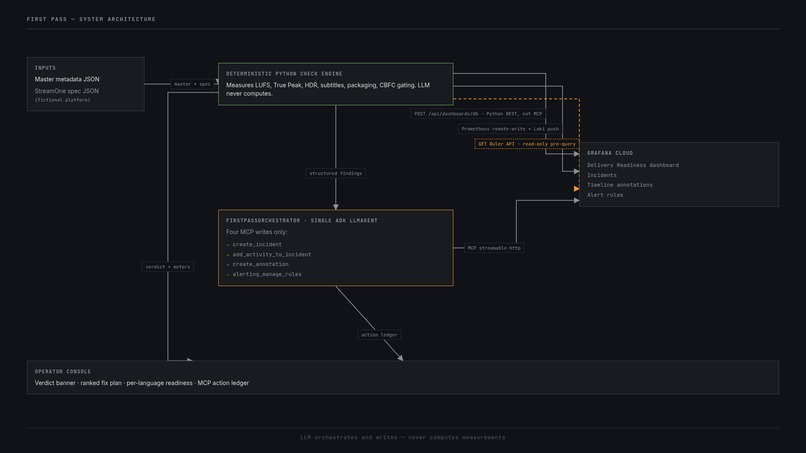Click the orange 'GET Ruler API' label

tap(527, 144)
